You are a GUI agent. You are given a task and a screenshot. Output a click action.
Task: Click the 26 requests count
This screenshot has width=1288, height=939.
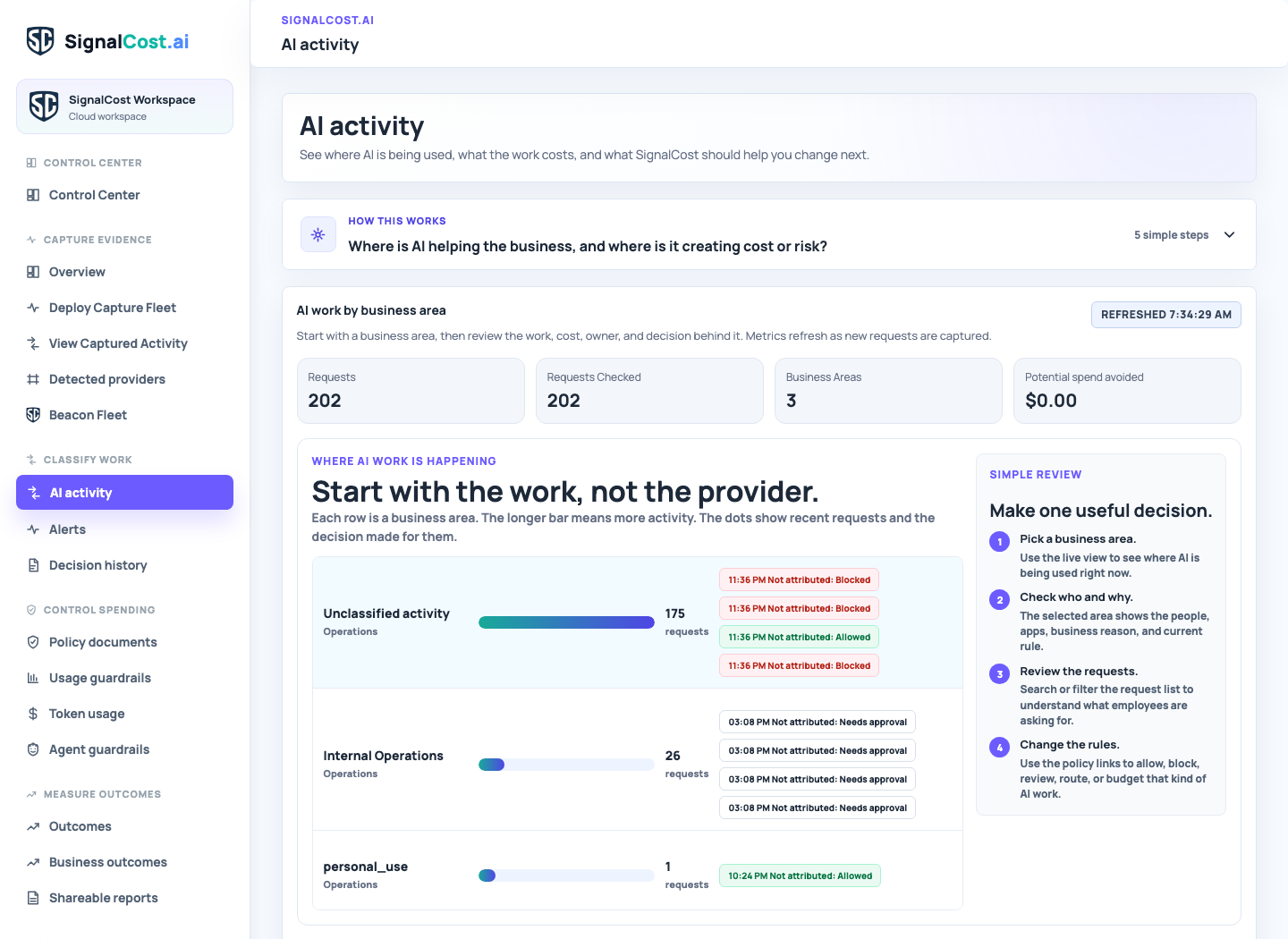click(686, 765)
